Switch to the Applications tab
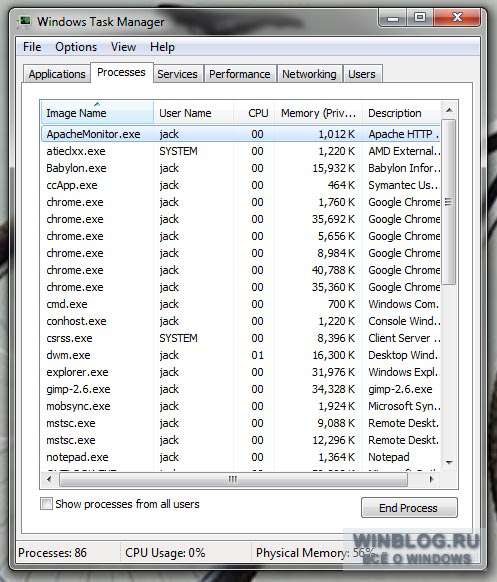This screenshot has height=582, width=497. pyautogui.click(x=57, y=74)
